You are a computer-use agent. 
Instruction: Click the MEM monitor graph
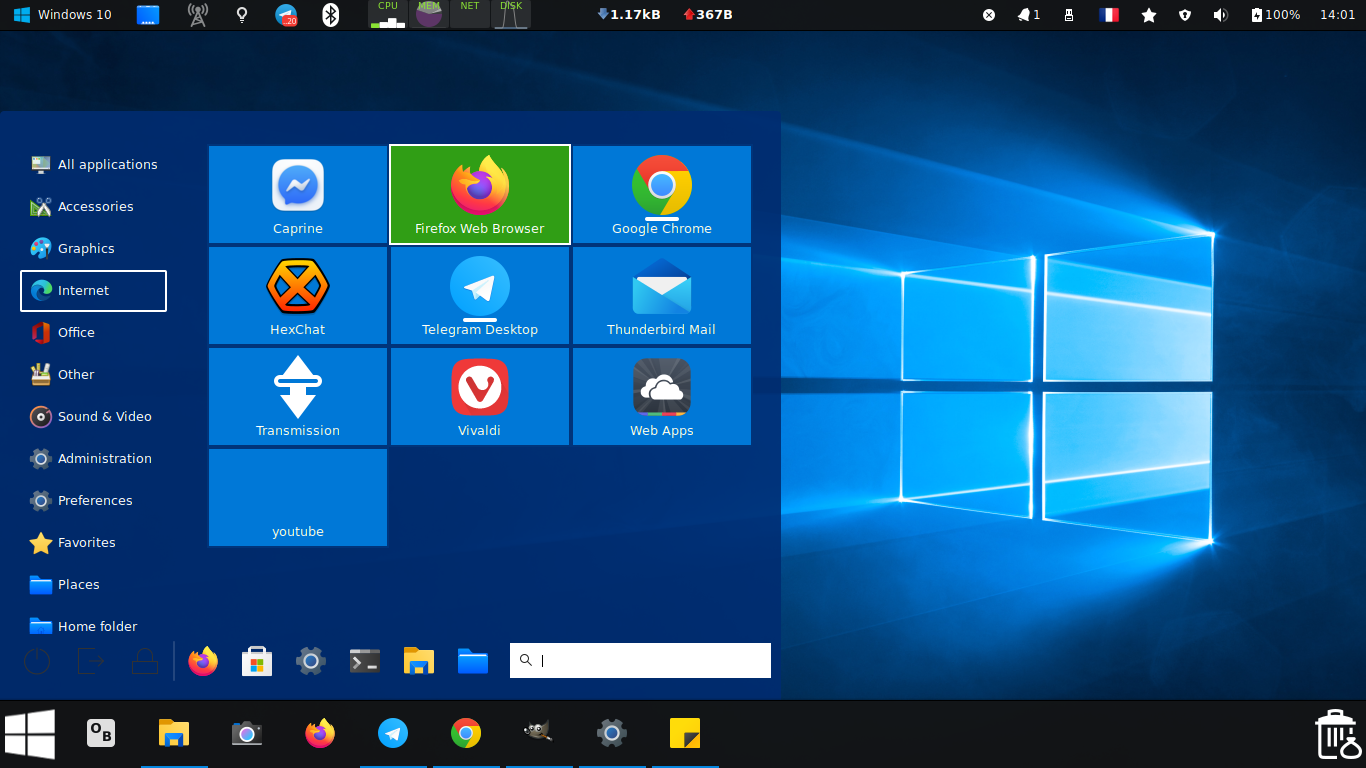tap(429, 14)
